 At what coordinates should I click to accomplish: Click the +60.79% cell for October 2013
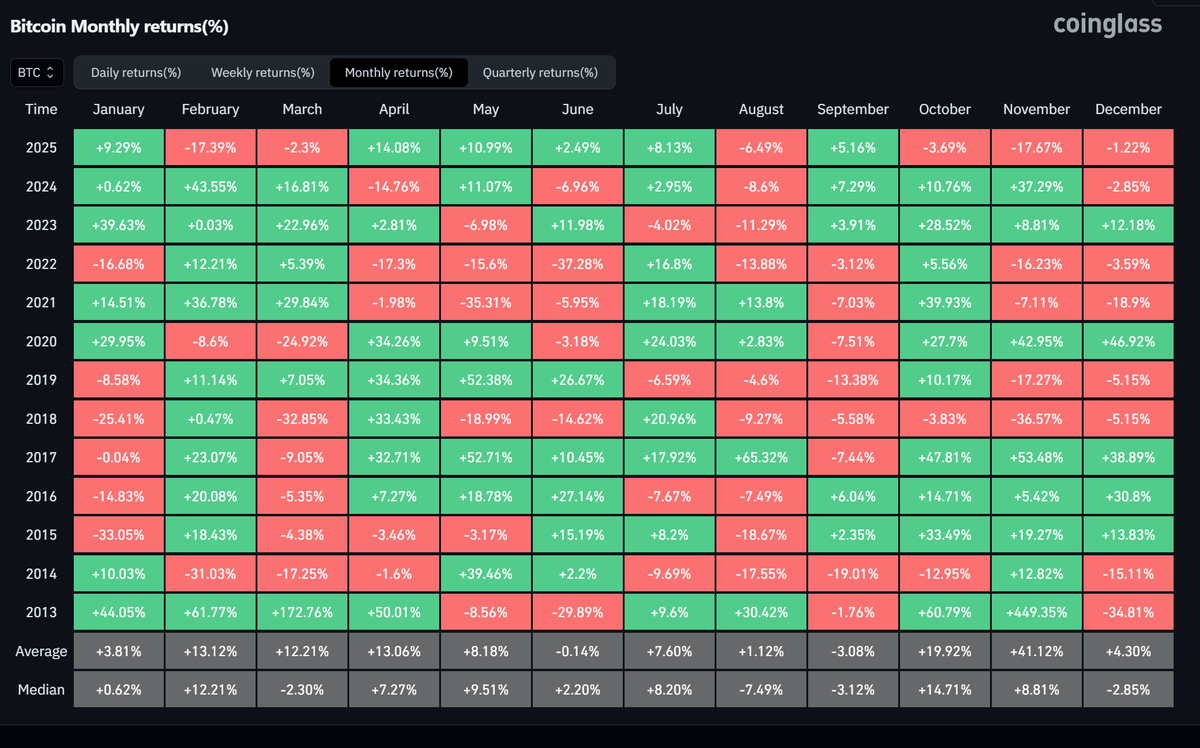pyautogui.click(x=945, y=612)
